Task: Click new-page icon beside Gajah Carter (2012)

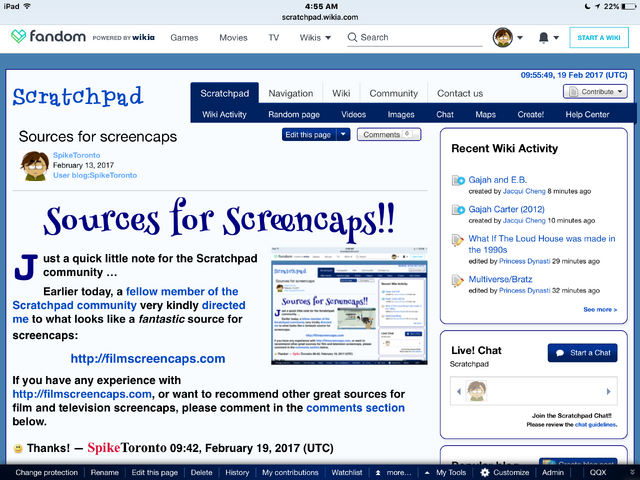Action: pos(458,209)
